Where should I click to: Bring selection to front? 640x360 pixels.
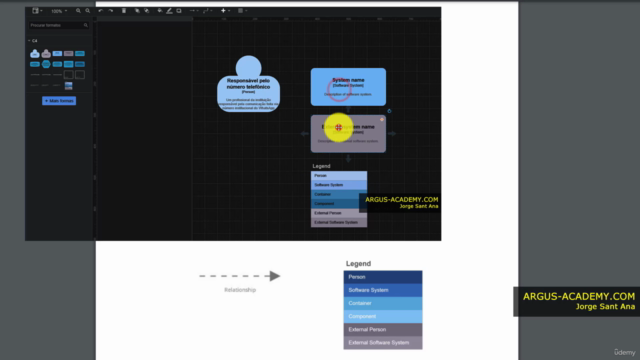pyautogui.click(x=137, y=11)
